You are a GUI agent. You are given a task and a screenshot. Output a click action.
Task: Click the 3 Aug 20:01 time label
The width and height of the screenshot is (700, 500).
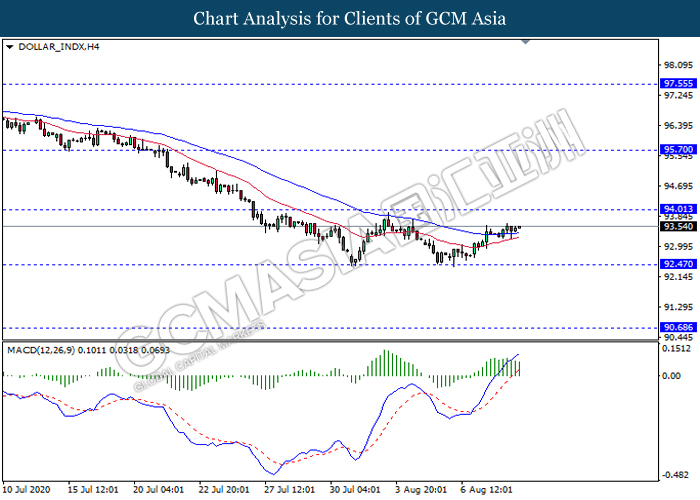coord(421,490)
